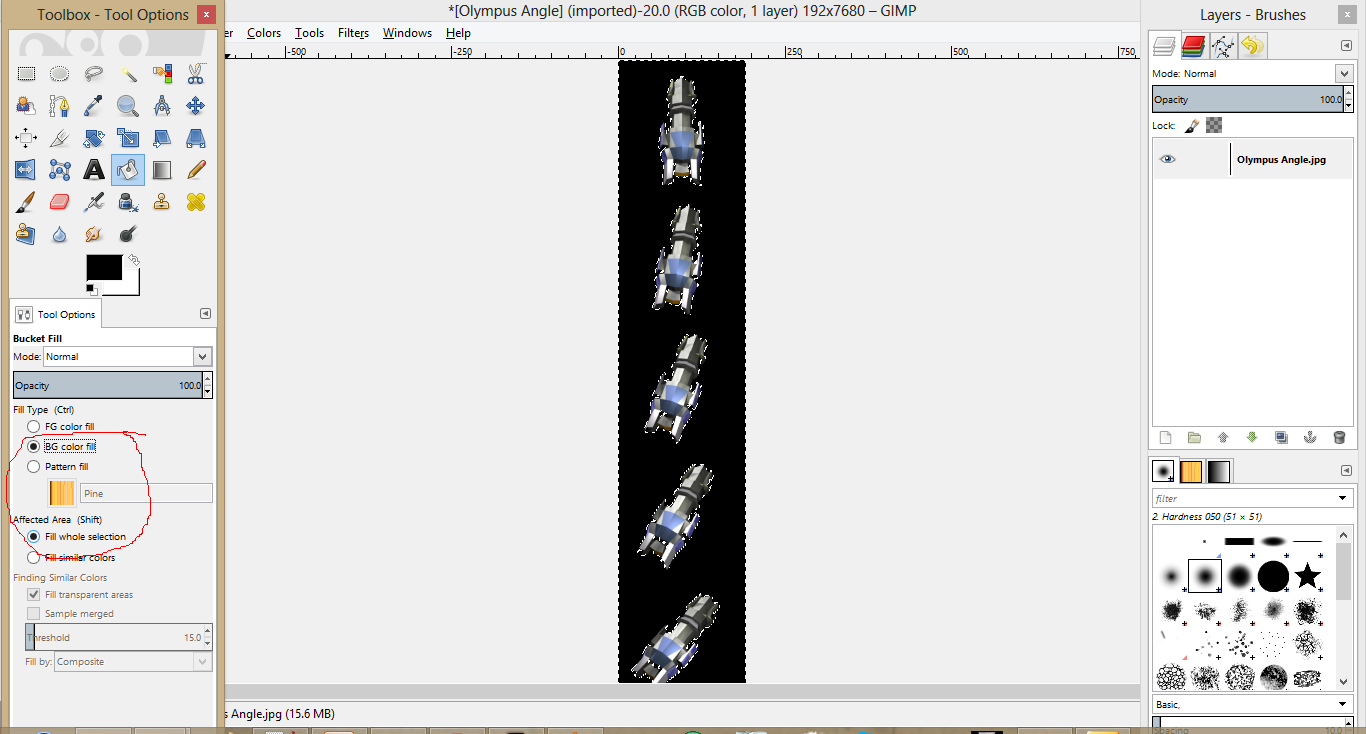
Task: Pick the Measure compass tool
Action: (x=162, y=105)
